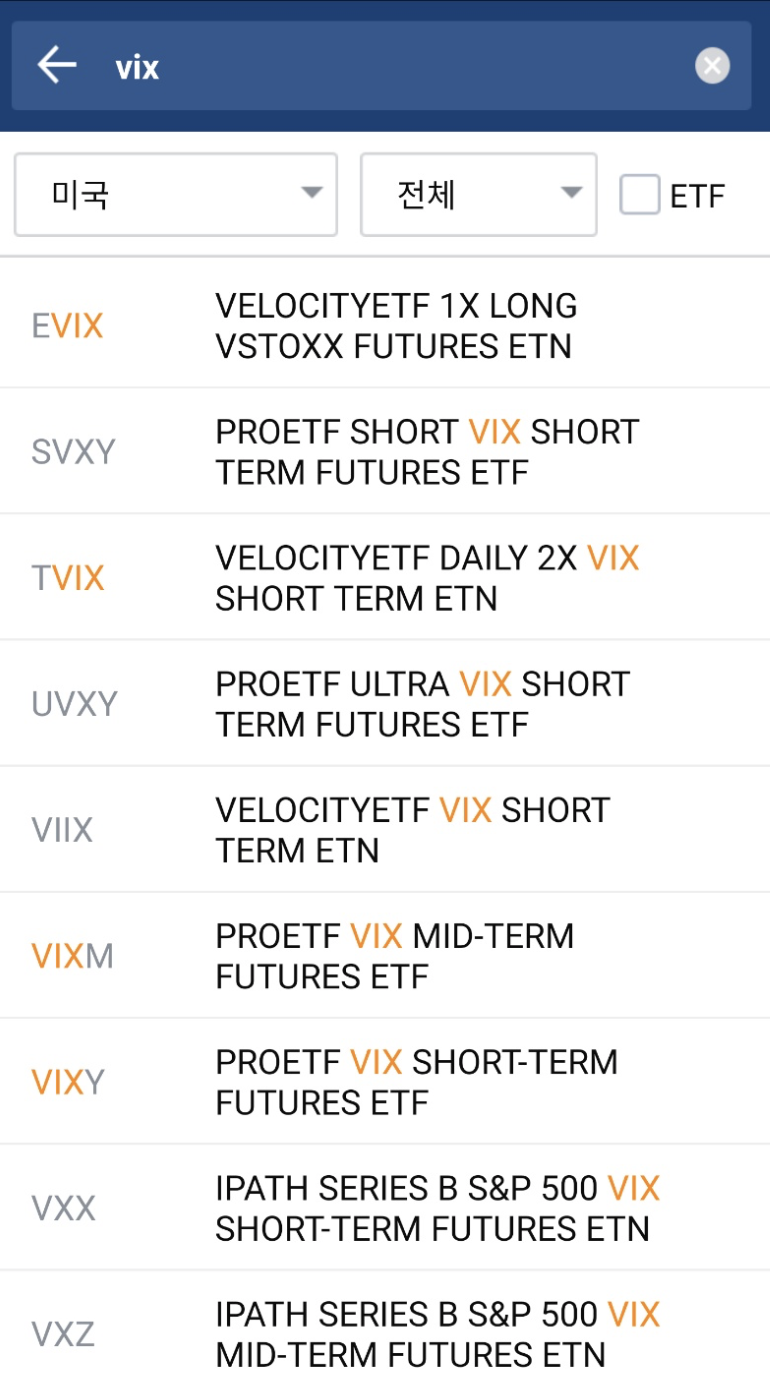Click PROETF VIX MID-TERM FUTURES name
Viewport: 770px width, 1386px height.
click(395, 956)
